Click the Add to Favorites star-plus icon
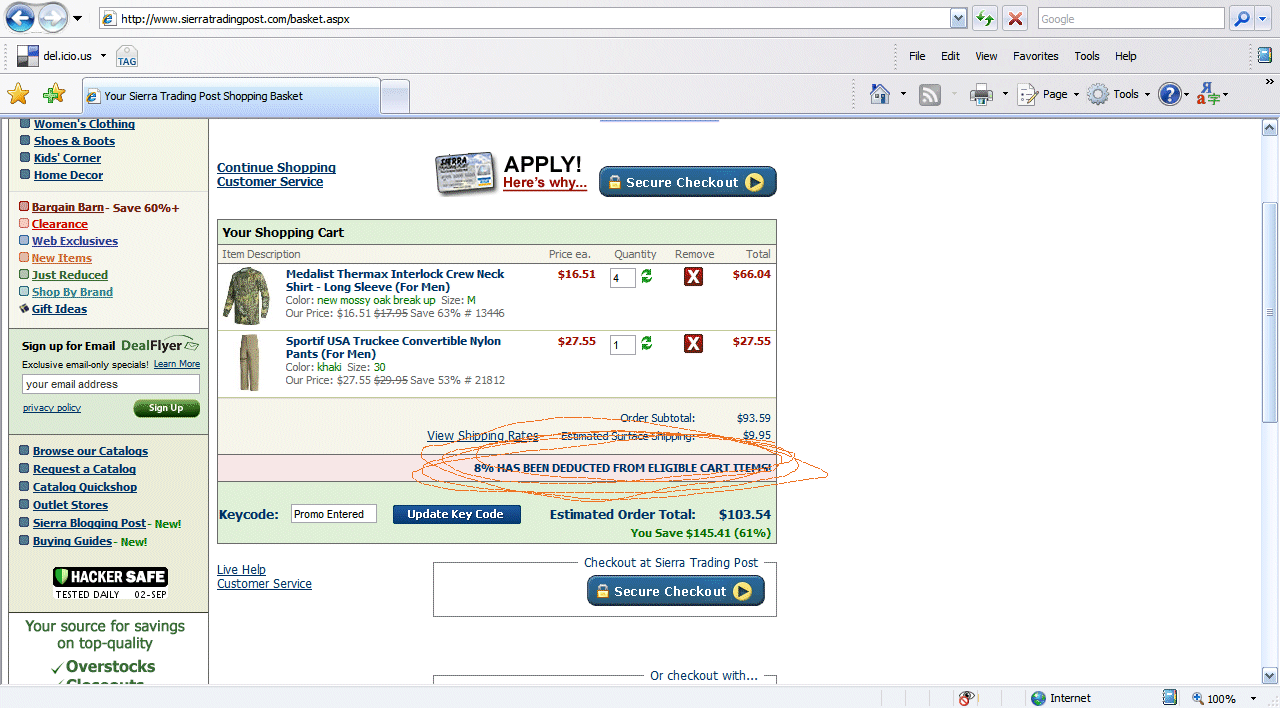The width and height of the screenshot is (1280, 708). pos(54,94)
